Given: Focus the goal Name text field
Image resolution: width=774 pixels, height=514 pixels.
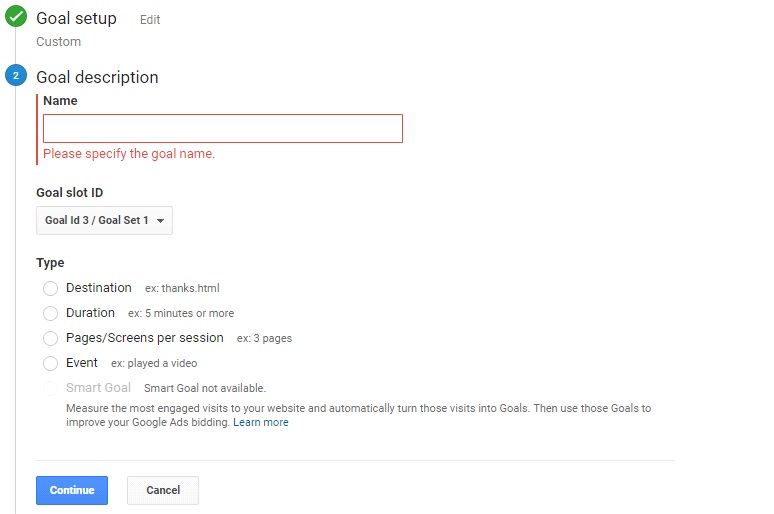Looking at the screenshot, I should [223, 128].
